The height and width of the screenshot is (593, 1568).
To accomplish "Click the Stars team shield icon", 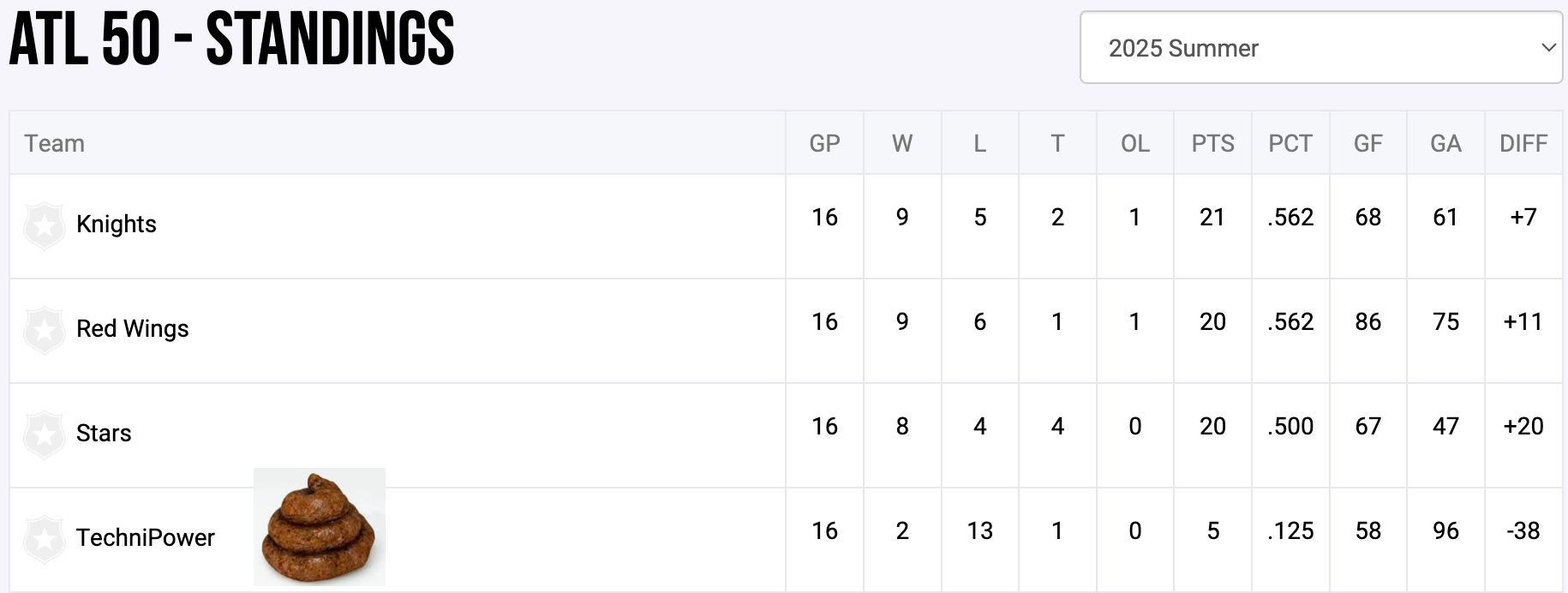I will 45,434.
